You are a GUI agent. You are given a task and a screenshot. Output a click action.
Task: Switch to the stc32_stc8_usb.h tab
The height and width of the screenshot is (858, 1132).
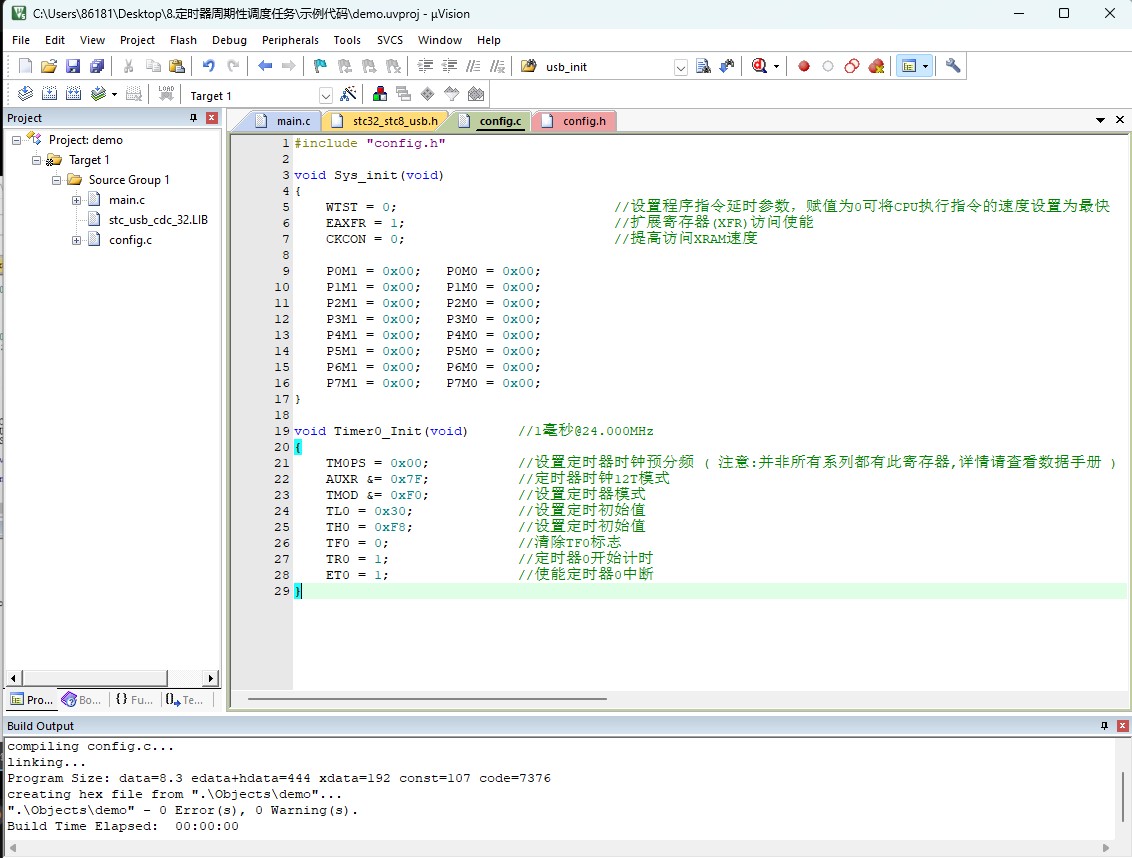[387, 121]
